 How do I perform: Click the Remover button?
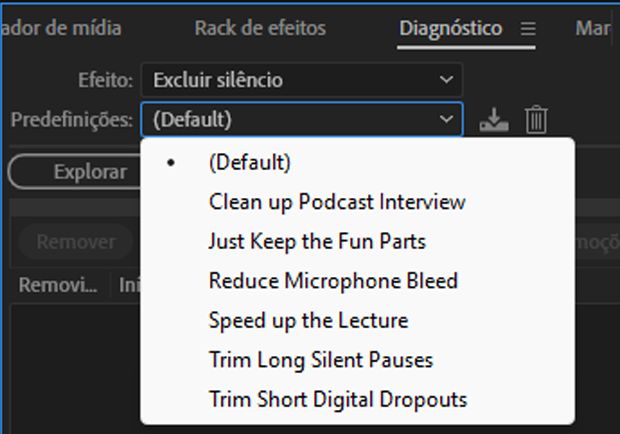tap(76, 242)
